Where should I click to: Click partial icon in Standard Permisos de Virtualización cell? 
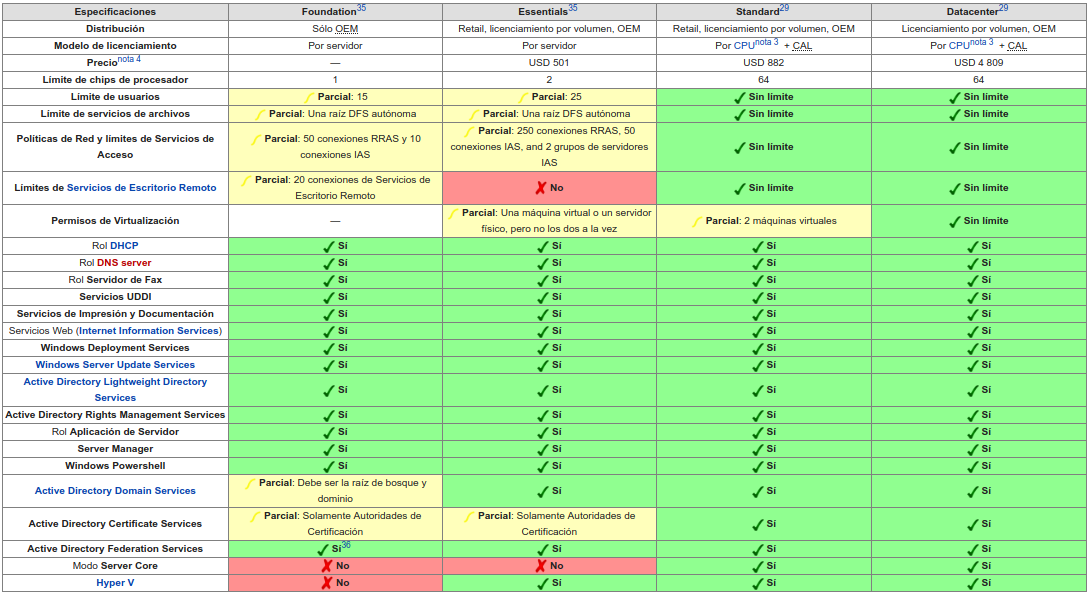pos(697,222)
